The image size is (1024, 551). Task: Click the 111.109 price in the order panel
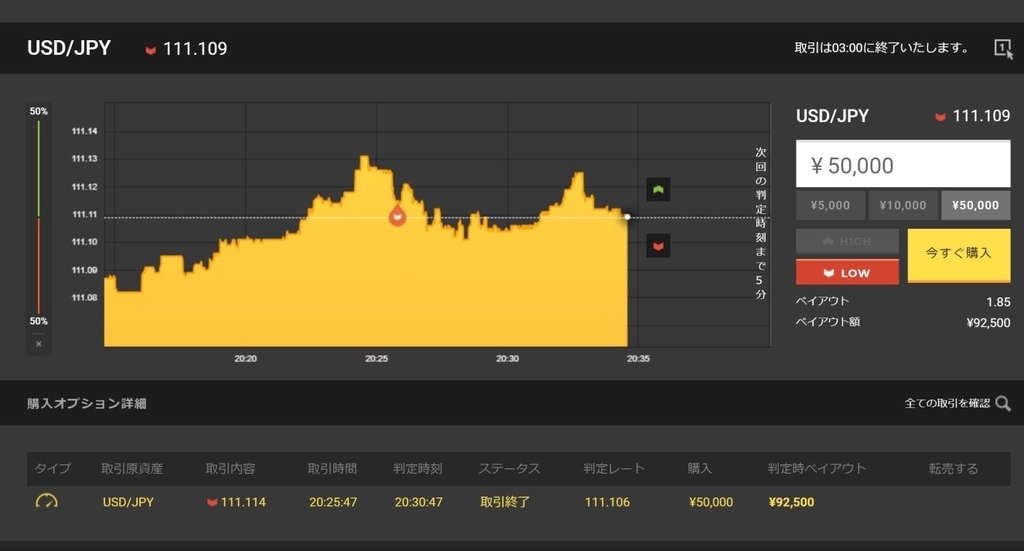(x=981, y=116)
